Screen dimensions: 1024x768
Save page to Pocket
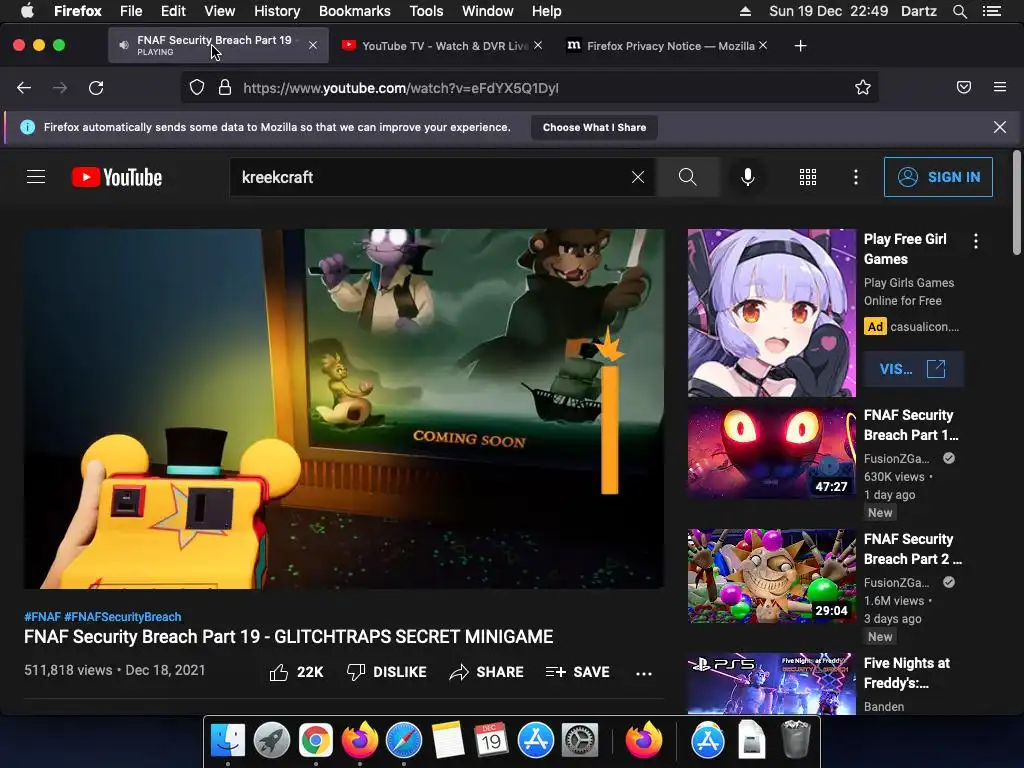(x=964, y=88)
